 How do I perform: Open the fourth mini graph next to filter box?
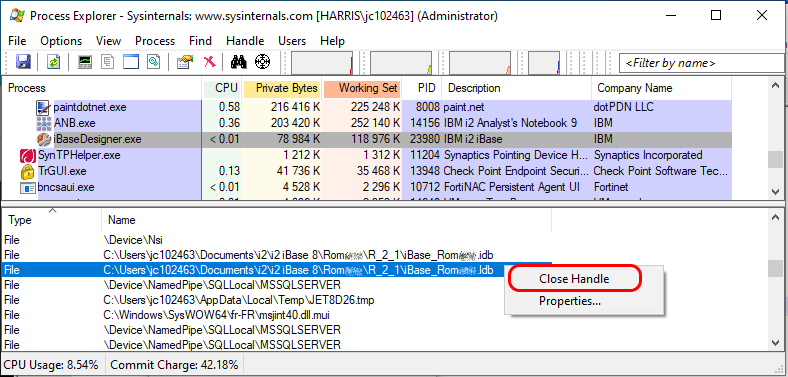(544, 63)
